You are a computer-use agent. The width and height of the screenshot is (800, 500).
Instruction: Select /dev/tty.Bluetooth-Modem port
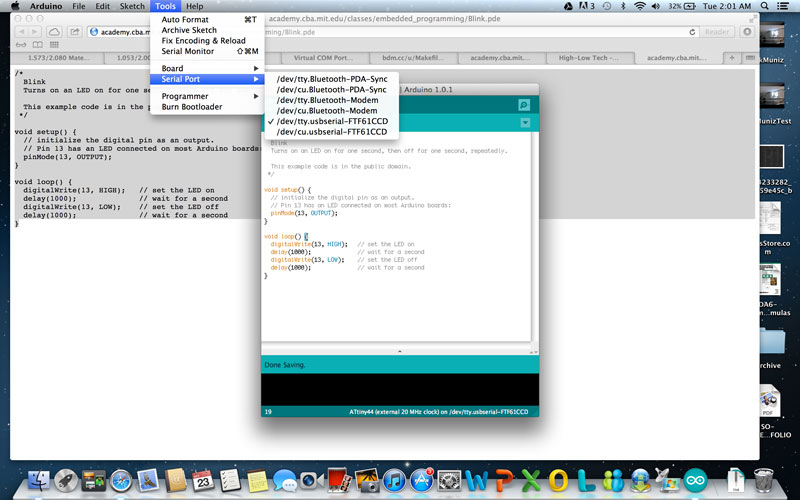pos(327,100)
